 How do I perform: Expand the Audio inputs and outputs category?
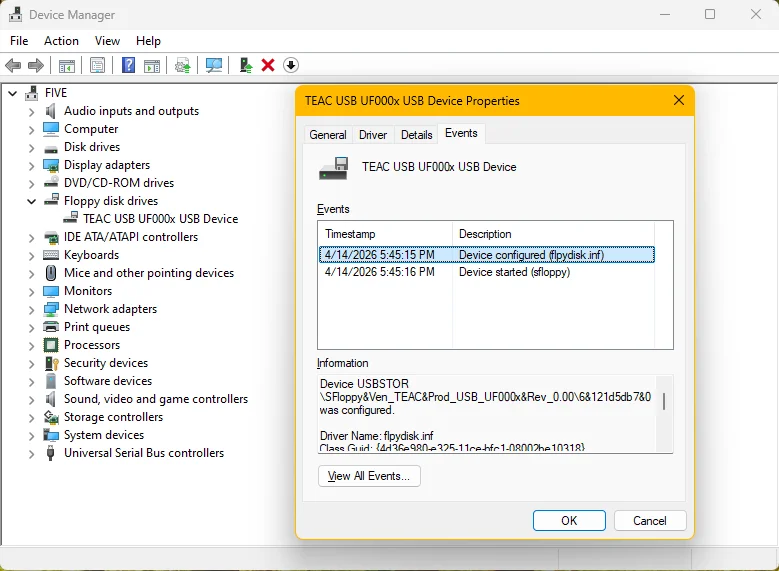tap(31, 112)
